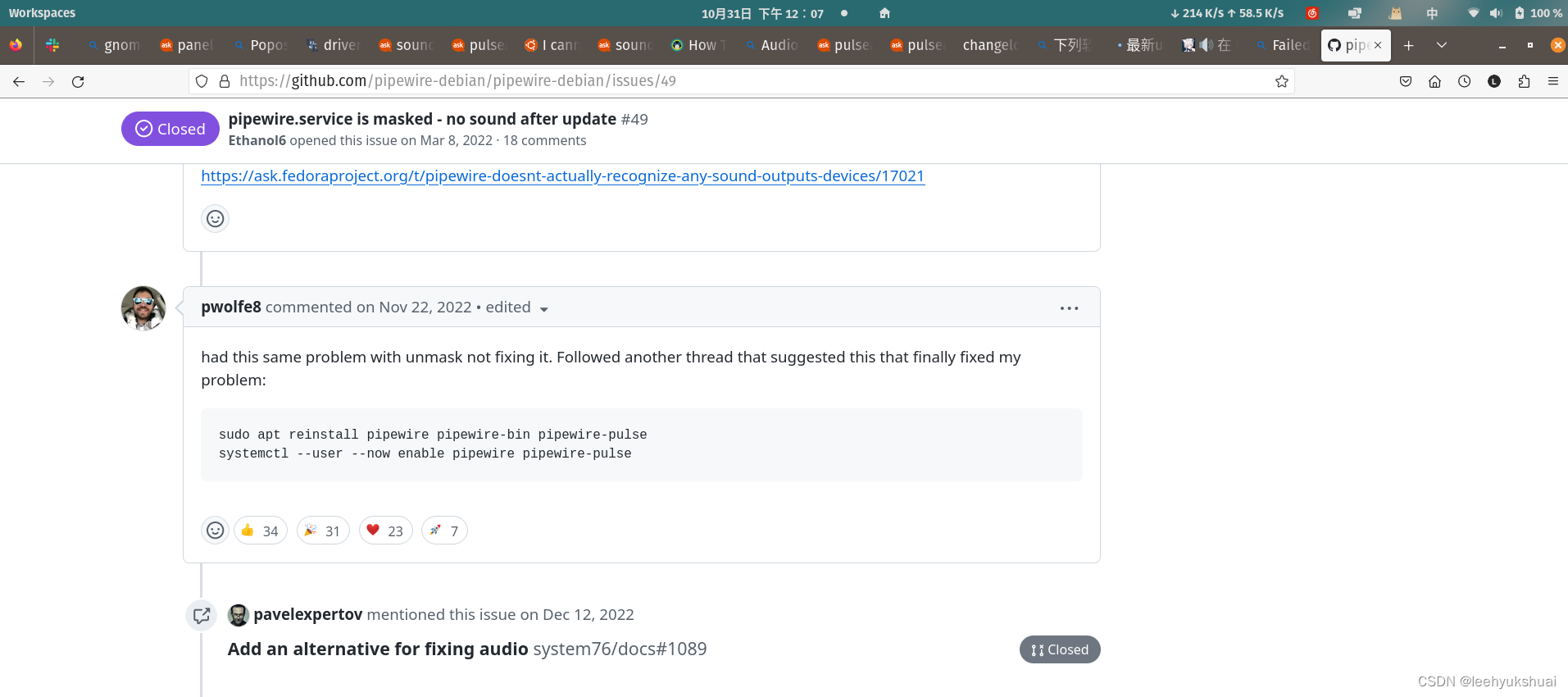Click the purple Closed issue badge
The image size is (1568, 697).
(x=170, y=129)
